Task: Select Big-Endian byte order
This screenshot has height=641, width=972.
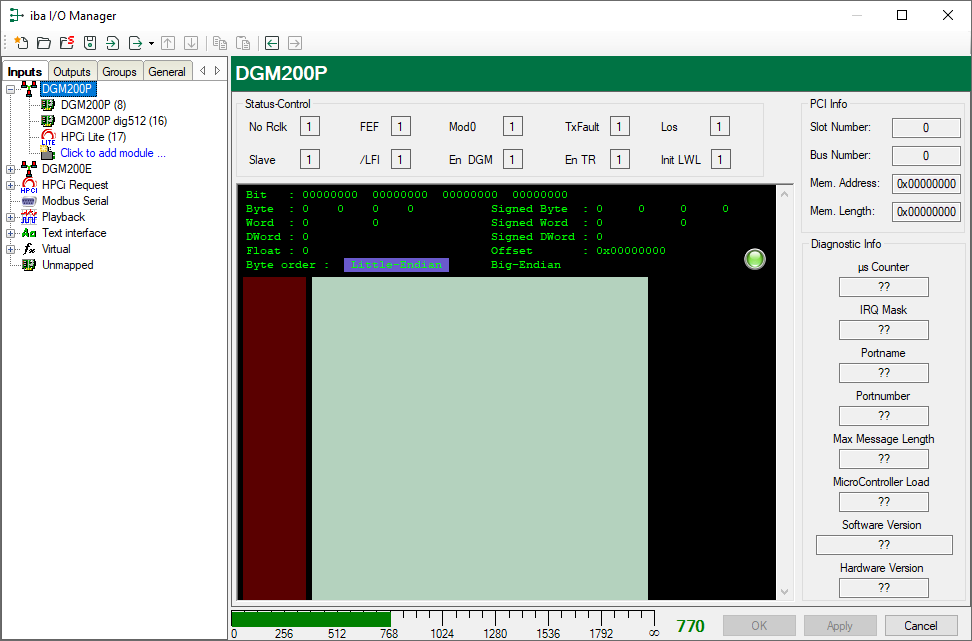Action: tap(526, 265)
